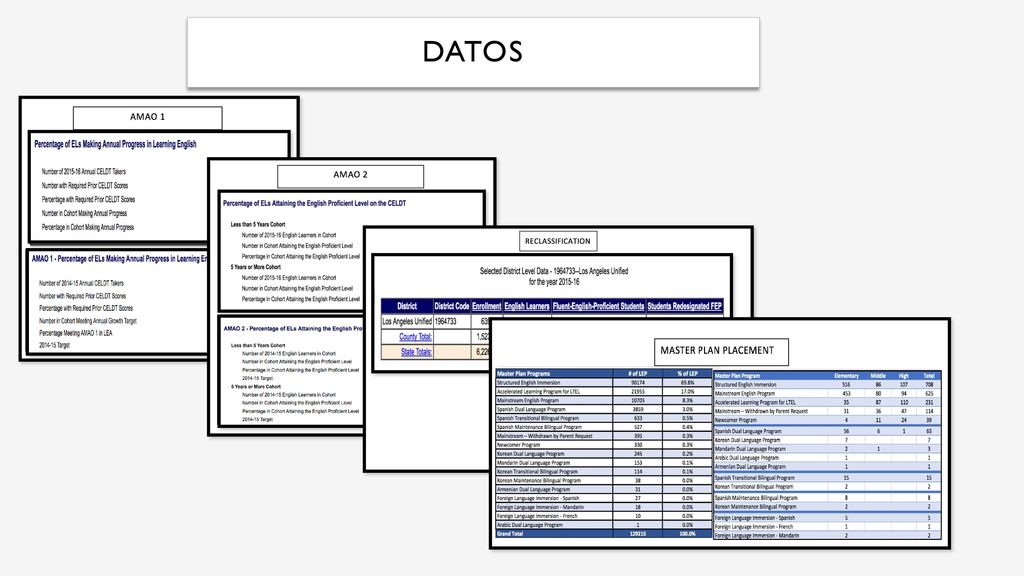Click 'Number of 2014-15 Annual CELDT Takers'
1024x576 pixels.
pos(81,283)
